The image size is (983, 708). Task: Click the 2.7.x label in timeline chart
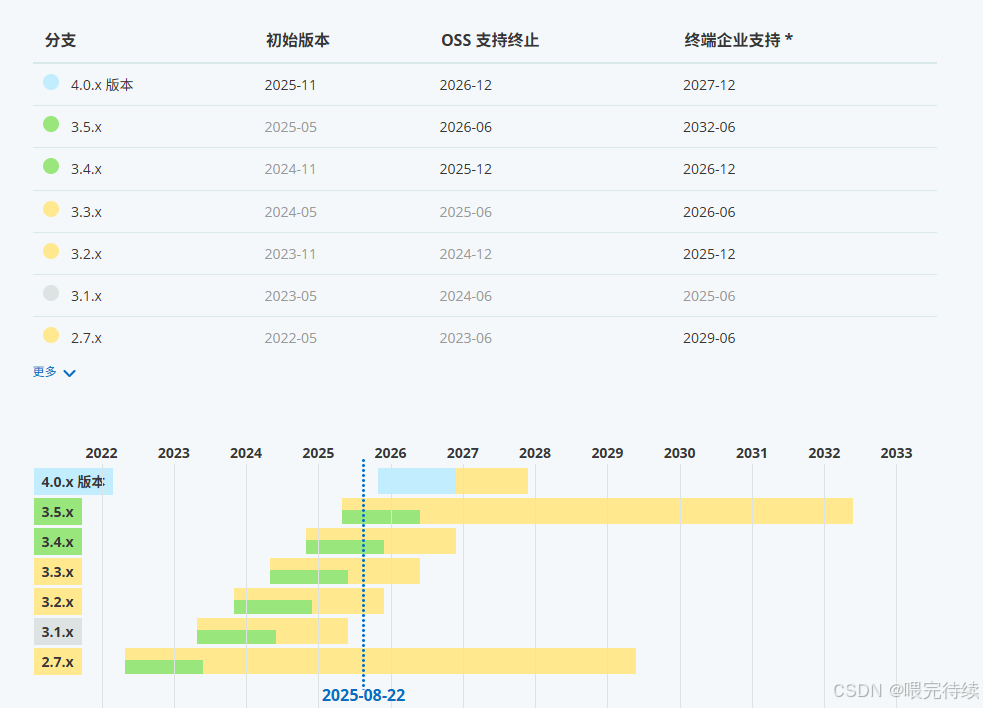[x=58, y=662]
